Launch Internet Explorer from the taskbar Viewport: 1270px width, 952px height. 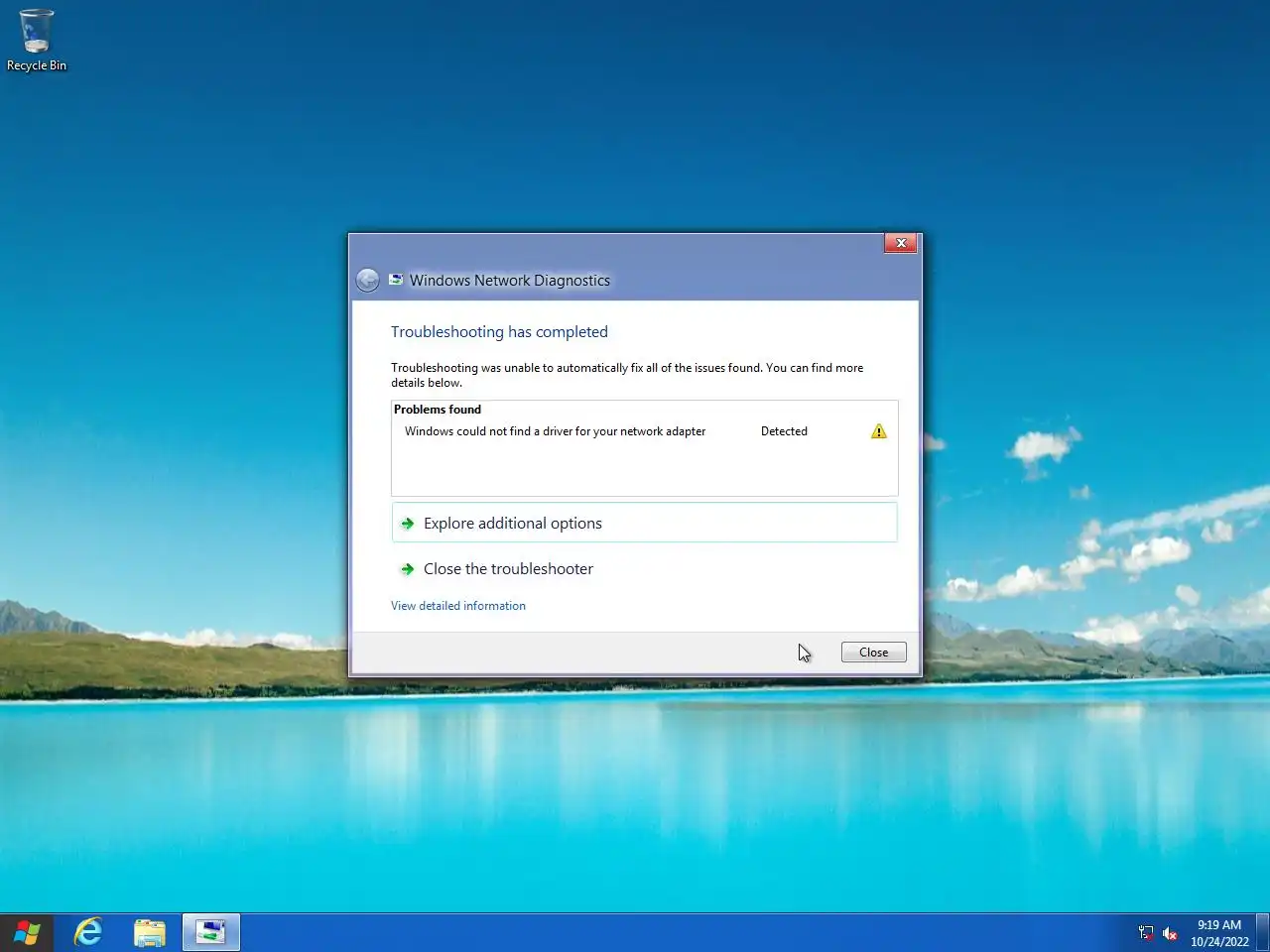coord(88,933)
